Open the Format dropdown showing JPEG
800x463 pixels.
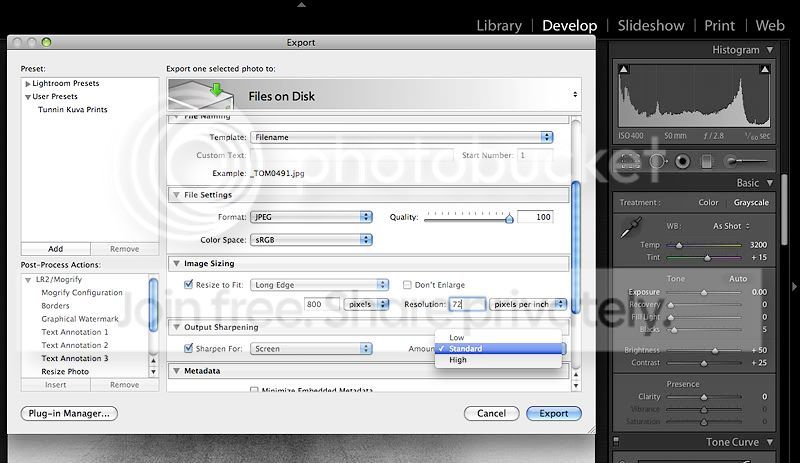click(311, 217)
